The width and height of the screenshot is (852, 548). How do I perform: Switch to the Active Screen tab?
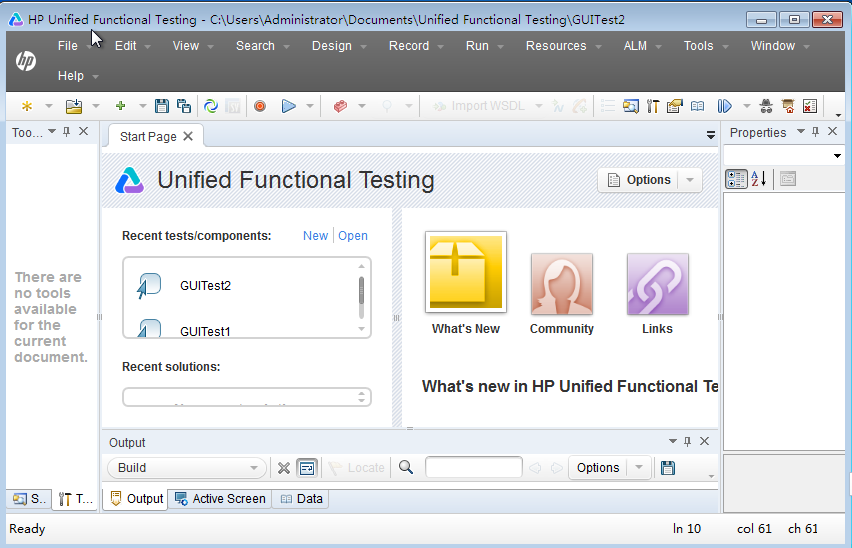click(220, 499)
